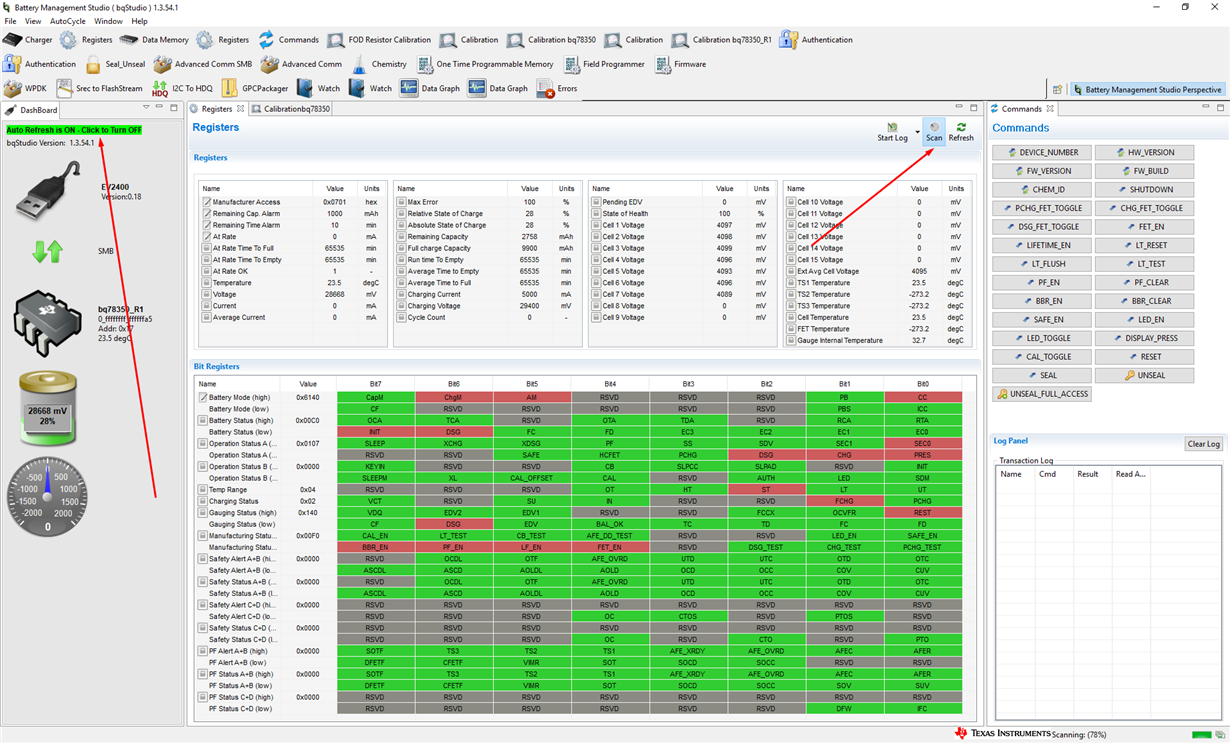Expand the Start Log dropdown arrow
The image size is (1230, 743).
(x=917, y=132)
